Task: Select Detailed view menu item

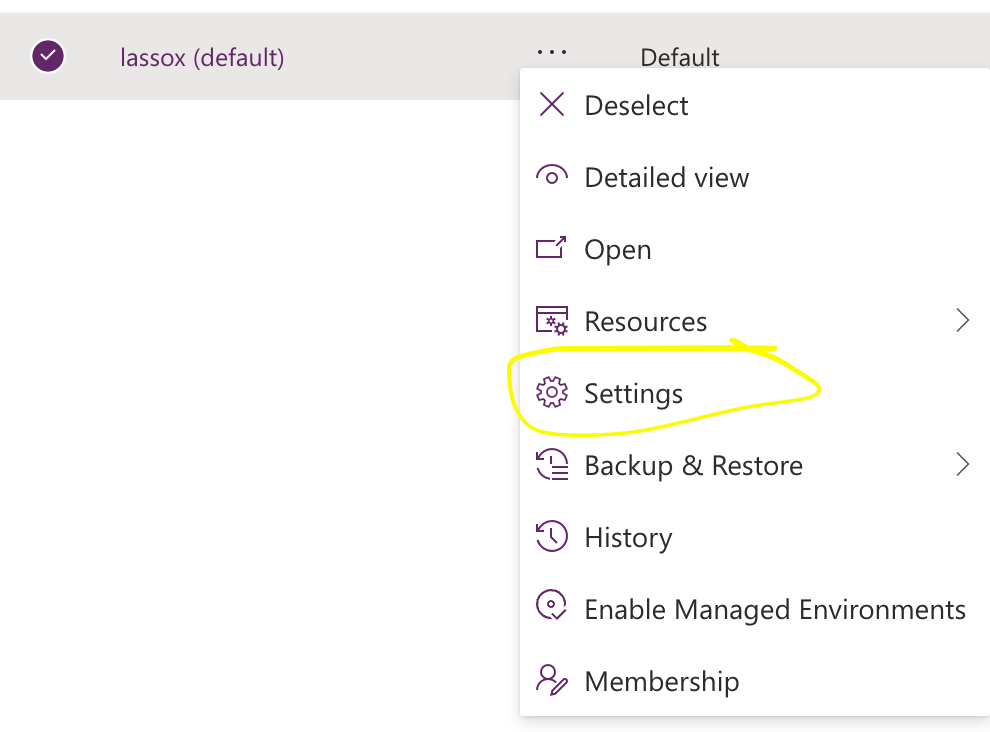Action: (666, 178)
